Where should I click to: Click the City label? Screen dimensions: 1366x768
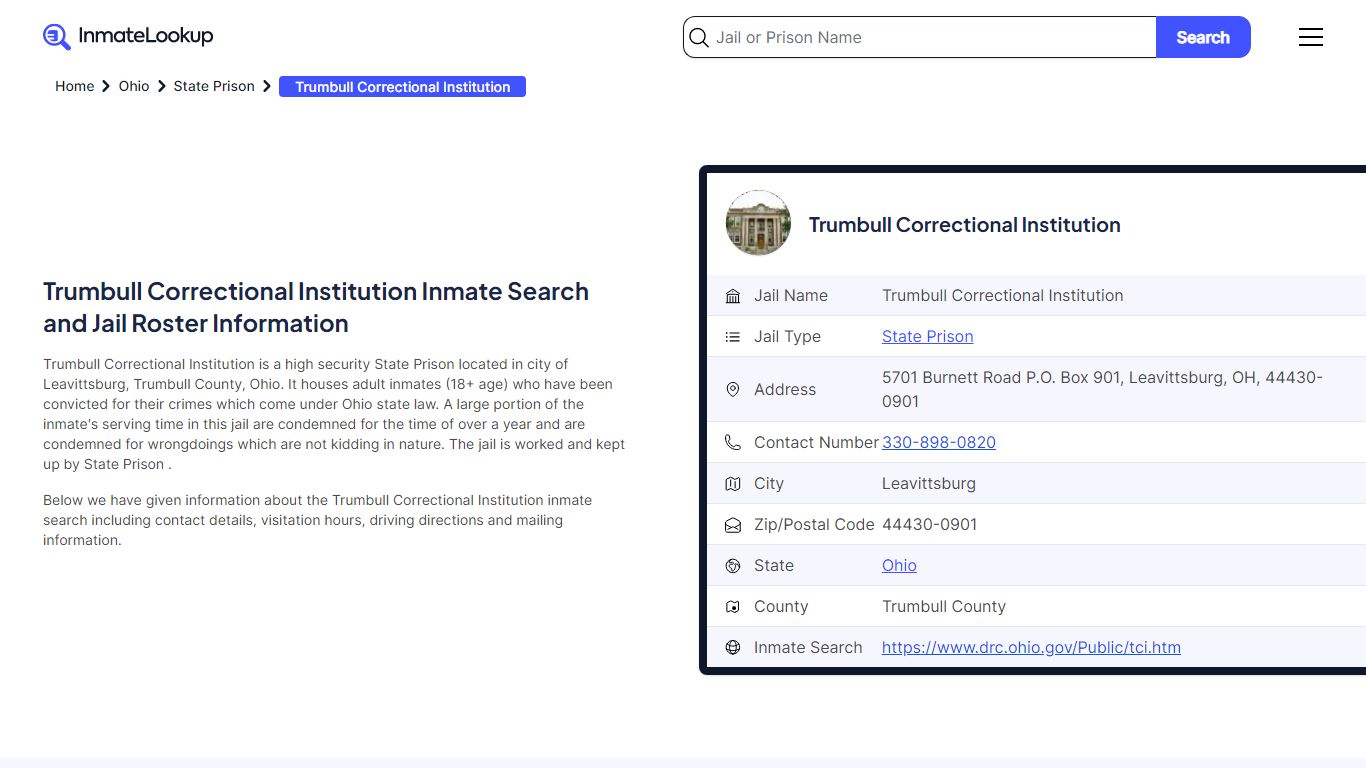point(769,484)
